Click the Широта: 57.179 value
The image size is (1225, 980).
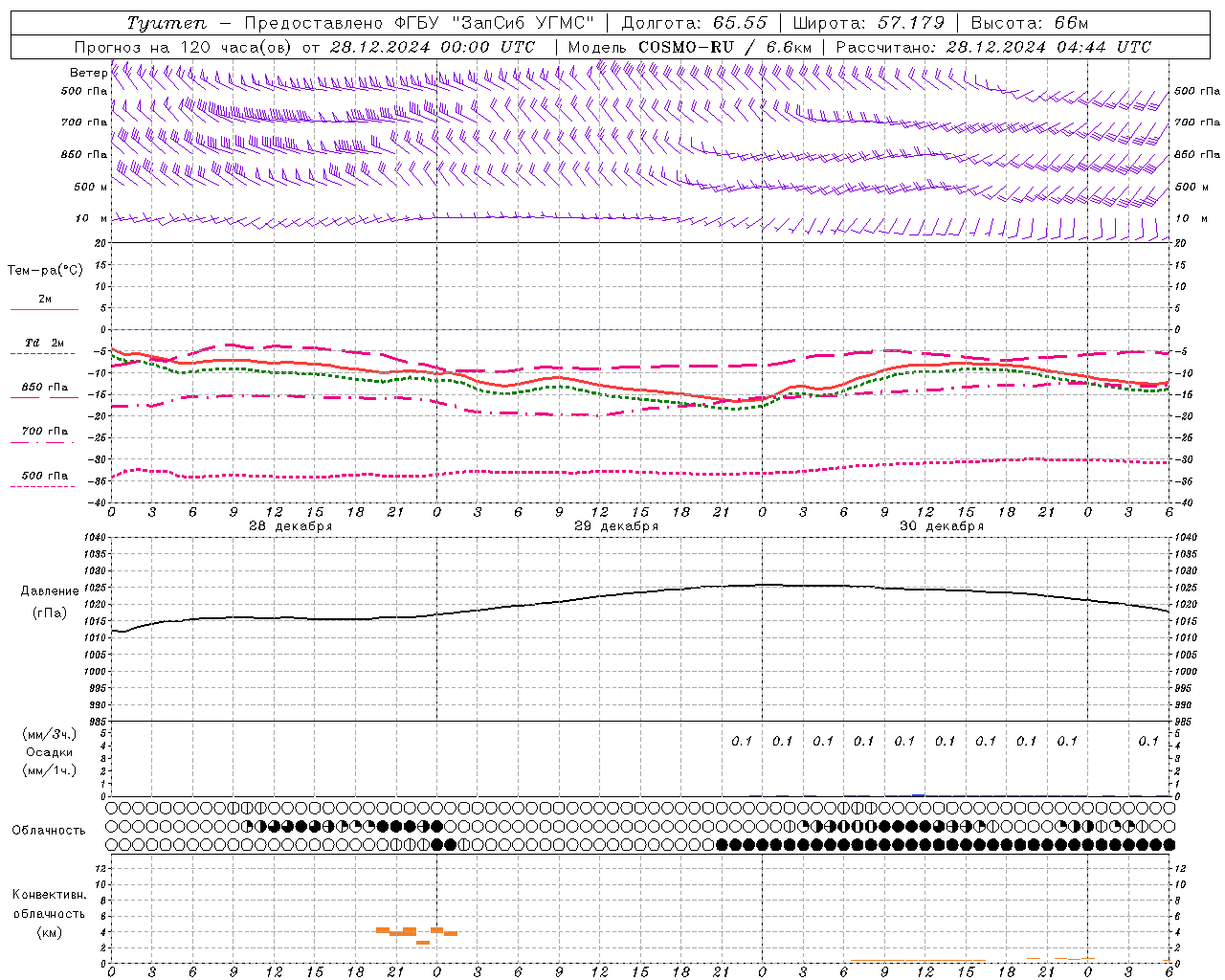[x=869, y=23]
